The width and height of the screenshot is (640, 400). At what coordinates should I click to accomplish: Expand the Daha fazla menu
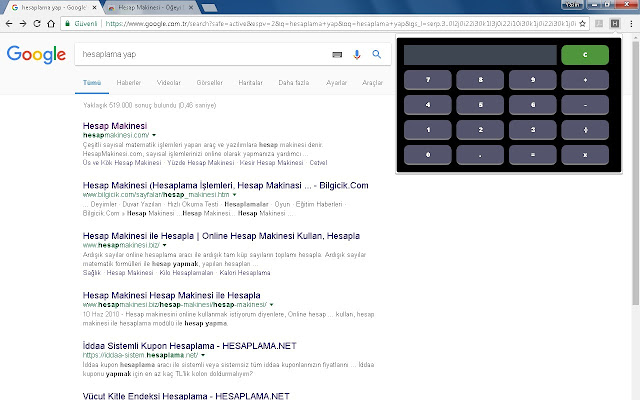point(293,83)
